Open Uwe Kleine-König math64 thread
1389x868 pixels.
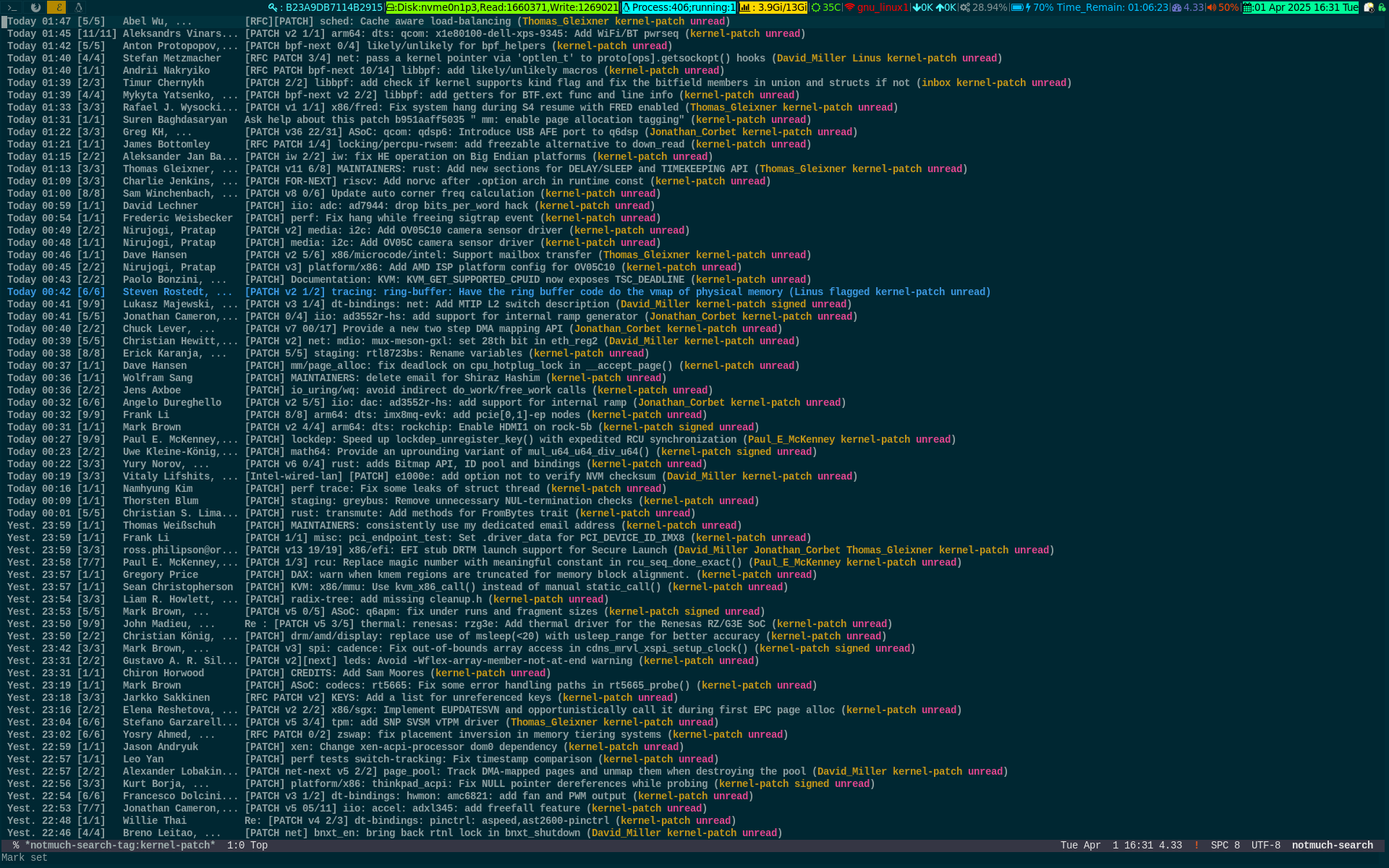click(412, 451)
